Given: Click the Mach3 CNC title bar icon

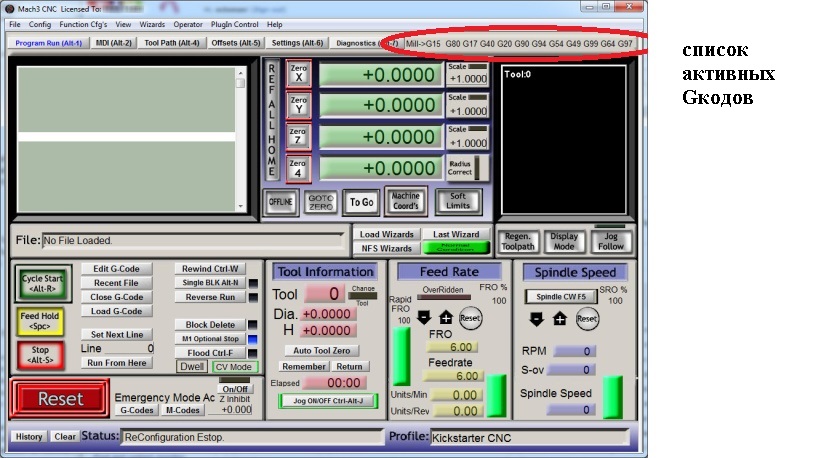Looking at the screenshot, I should [10, 8].
